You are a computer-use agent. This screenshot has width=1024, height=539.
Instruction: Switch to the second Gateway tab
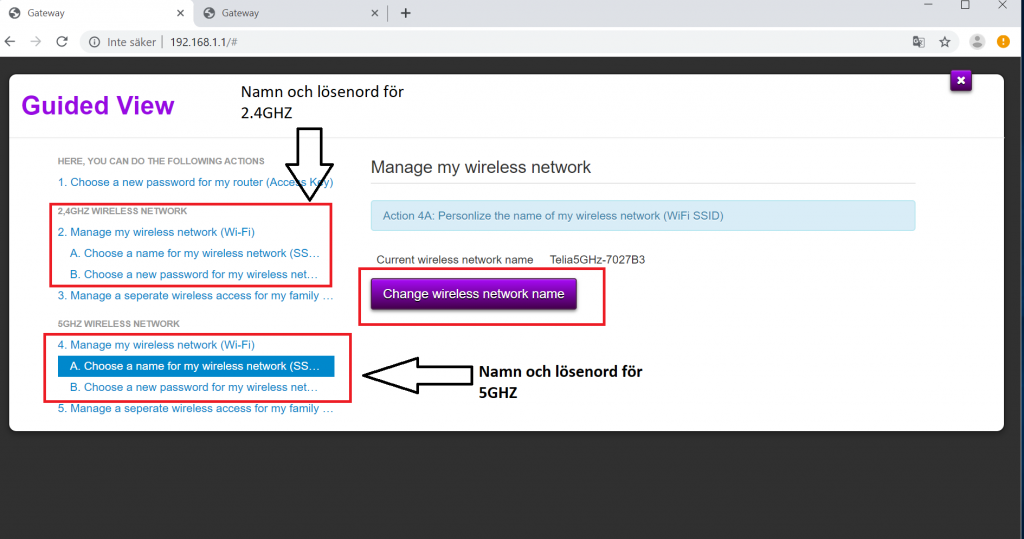tap(285, 13)
